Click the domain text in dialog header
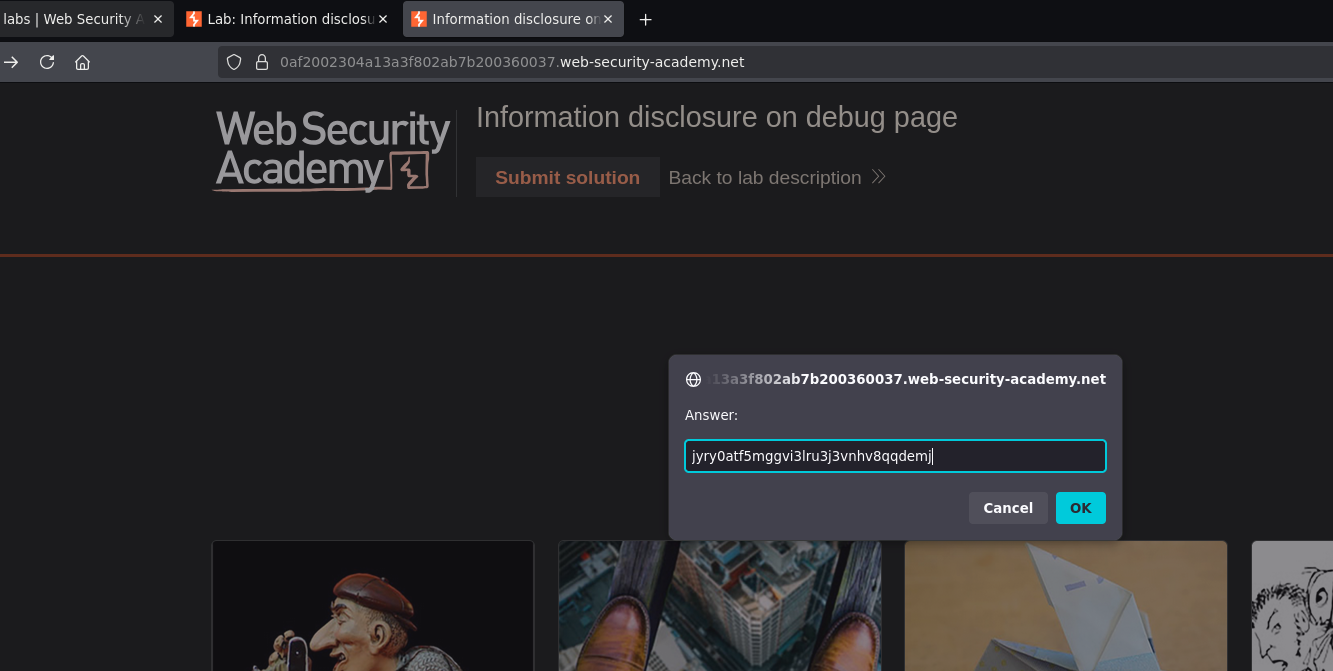This screenshot has height=671, width=1333. tap(908, 379)
